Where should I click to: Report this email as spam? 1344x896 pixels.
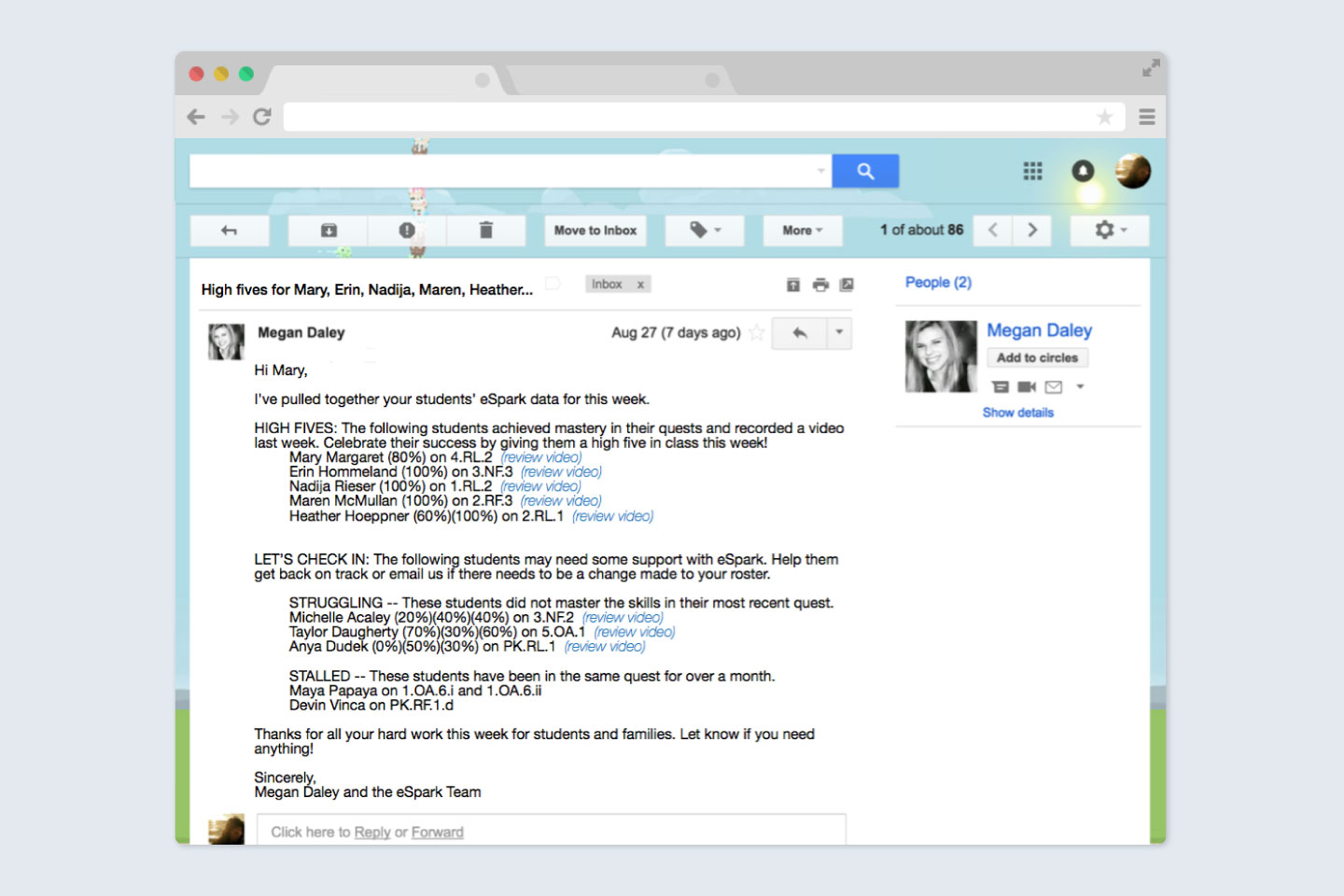[x=407, y=231]
